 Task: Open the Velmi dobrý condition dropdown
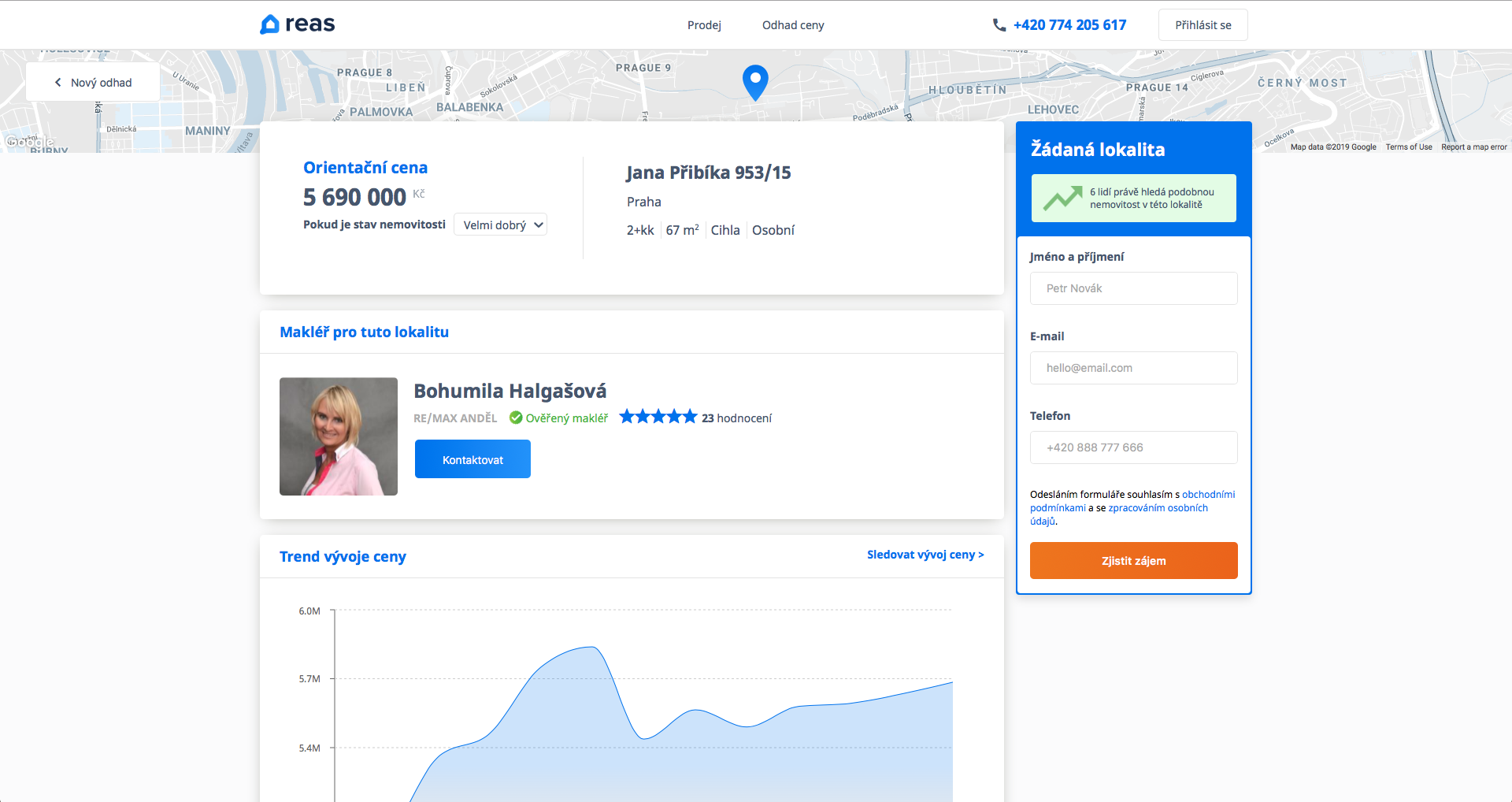500,225
